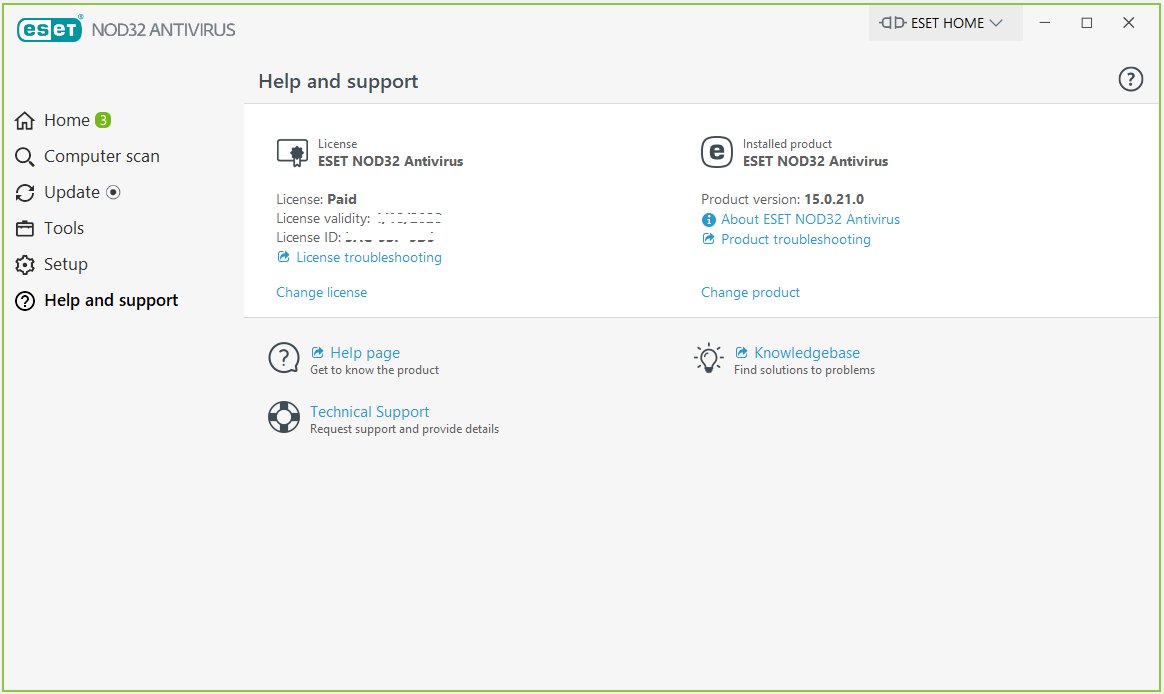Open the Home section in the sidebar

pyautogui.click(x=67, y=120)
